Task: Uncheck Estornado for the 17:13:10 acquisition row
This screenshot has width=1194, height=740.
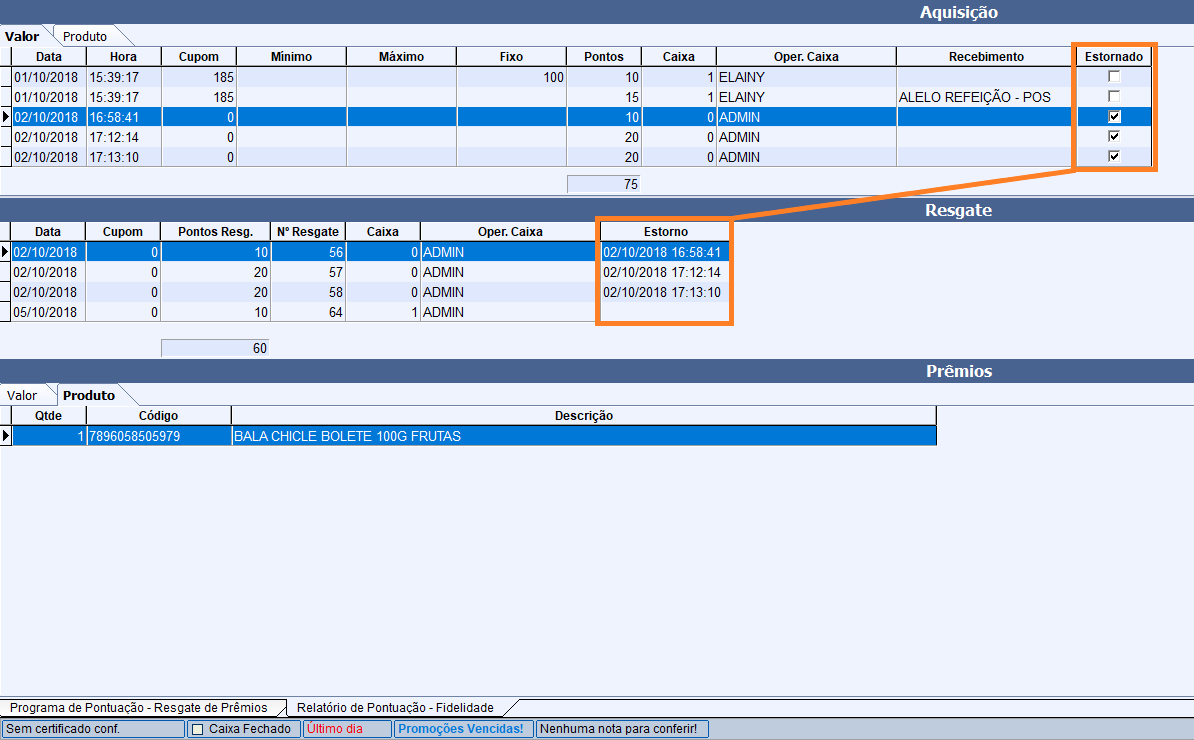Action: [1114, 157]
